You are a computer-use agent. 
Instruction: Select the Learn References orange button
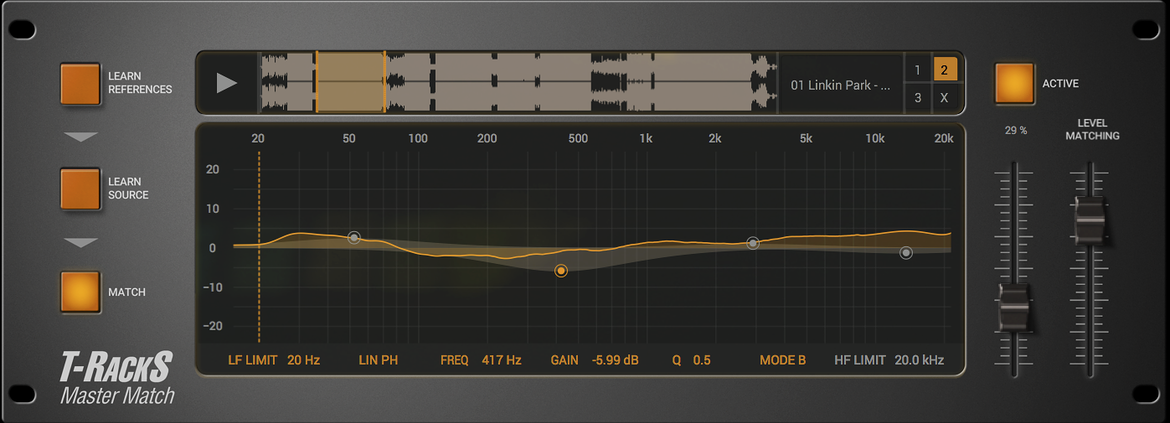coord(81,83)
